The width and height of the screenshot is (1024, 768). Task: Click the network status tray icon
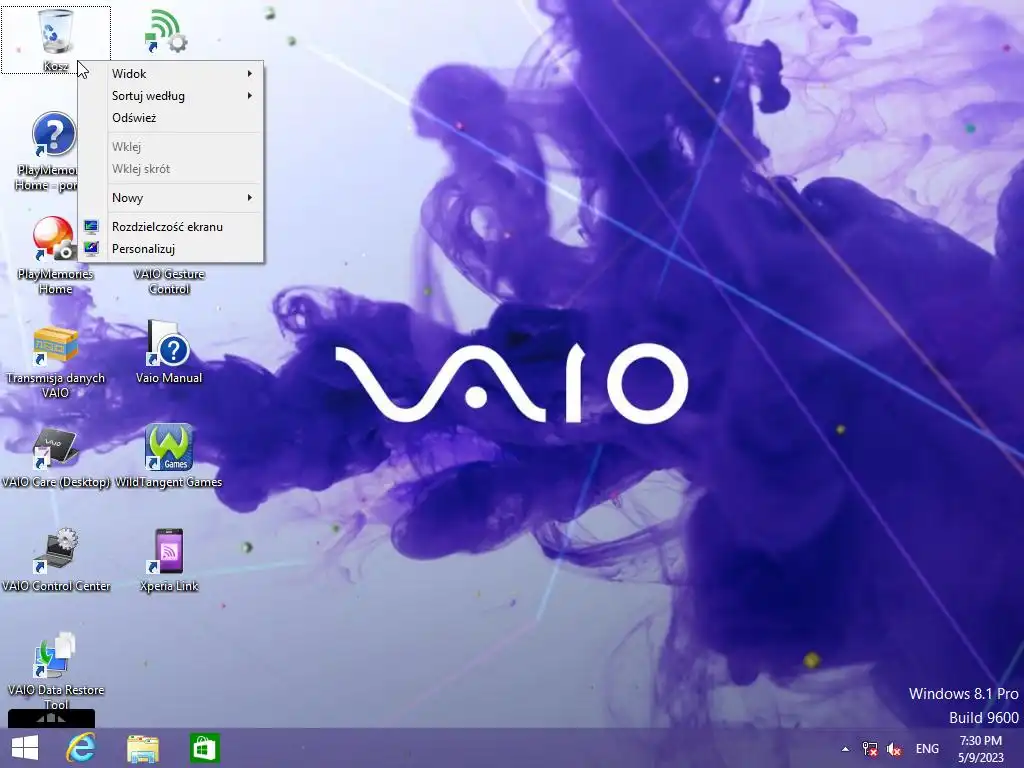[870, 749]
